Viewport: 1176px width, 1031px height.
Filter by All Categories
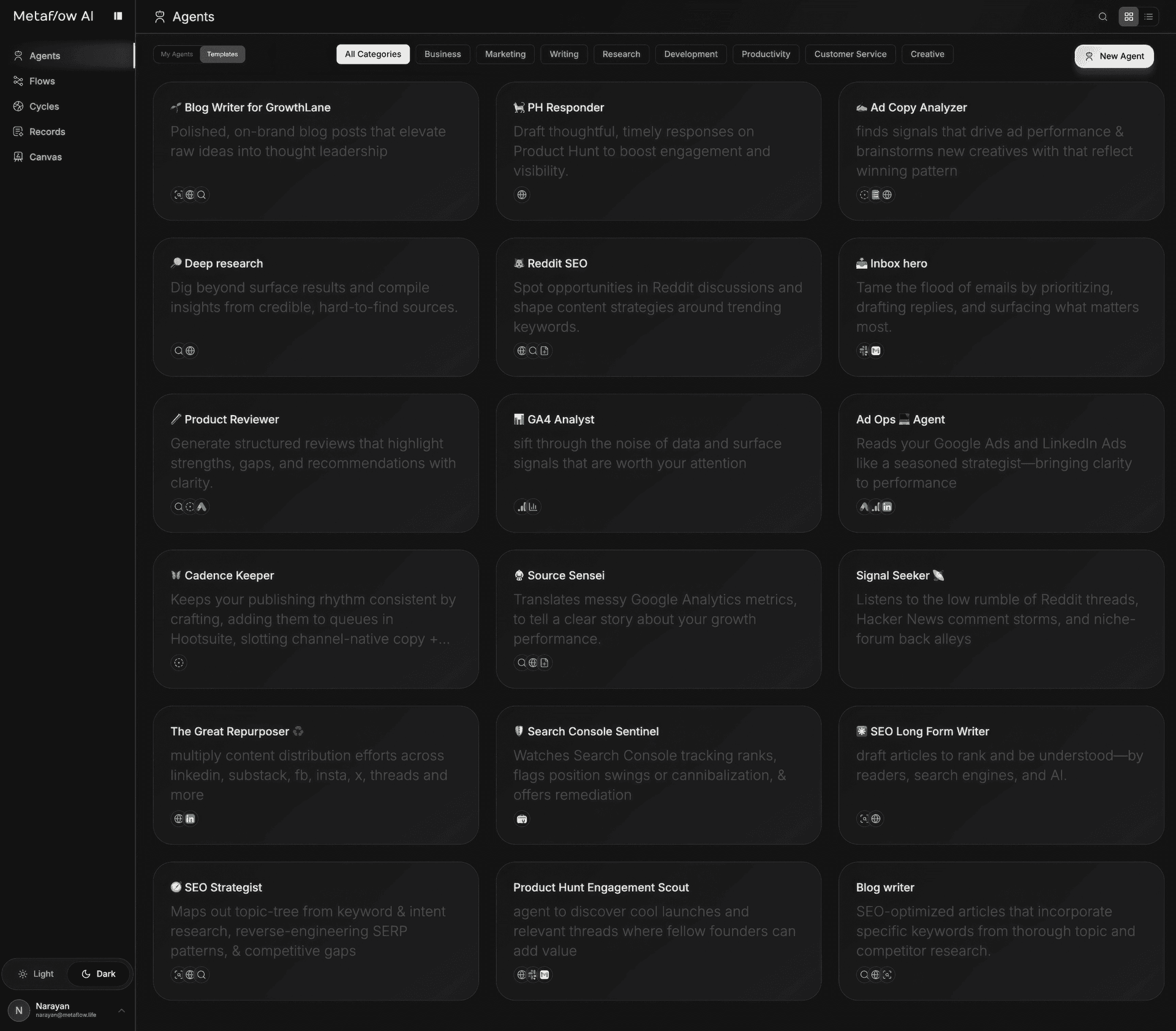coord(373,54)
